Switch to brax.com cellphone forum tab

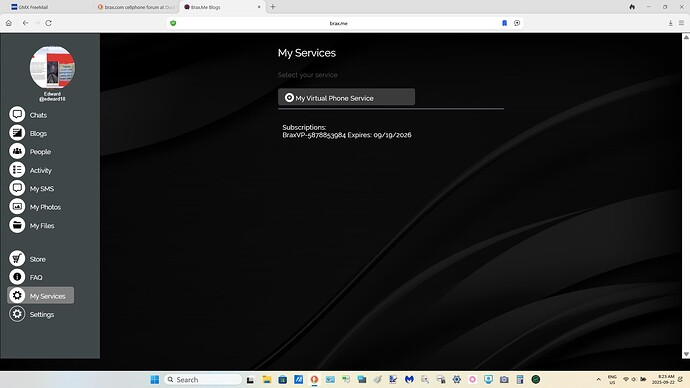(x=136, y=7)
